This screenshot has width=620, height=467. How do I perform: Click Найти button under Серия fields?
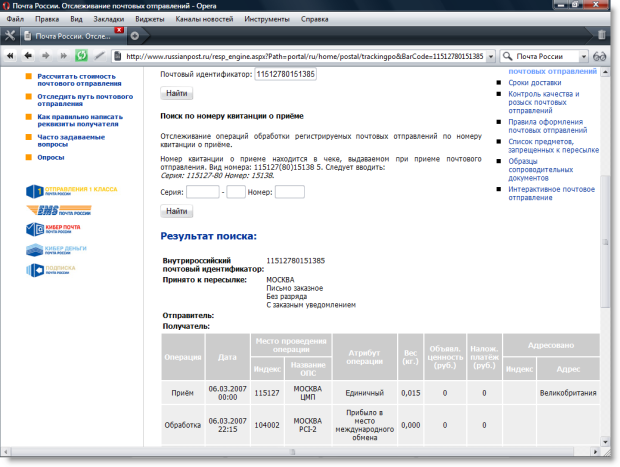[176, 211]
